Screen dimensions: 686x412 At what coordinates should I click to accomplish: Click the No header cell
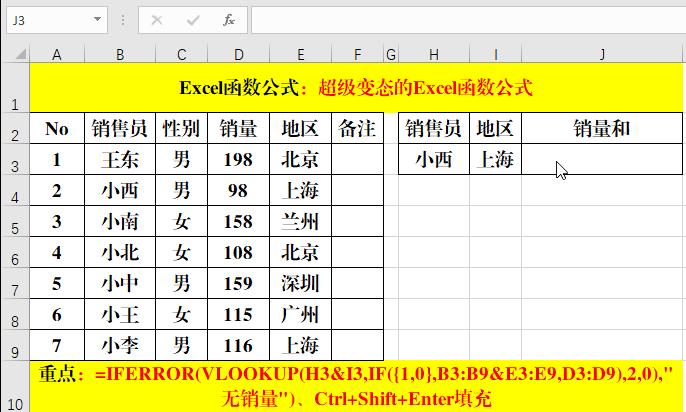57,128
